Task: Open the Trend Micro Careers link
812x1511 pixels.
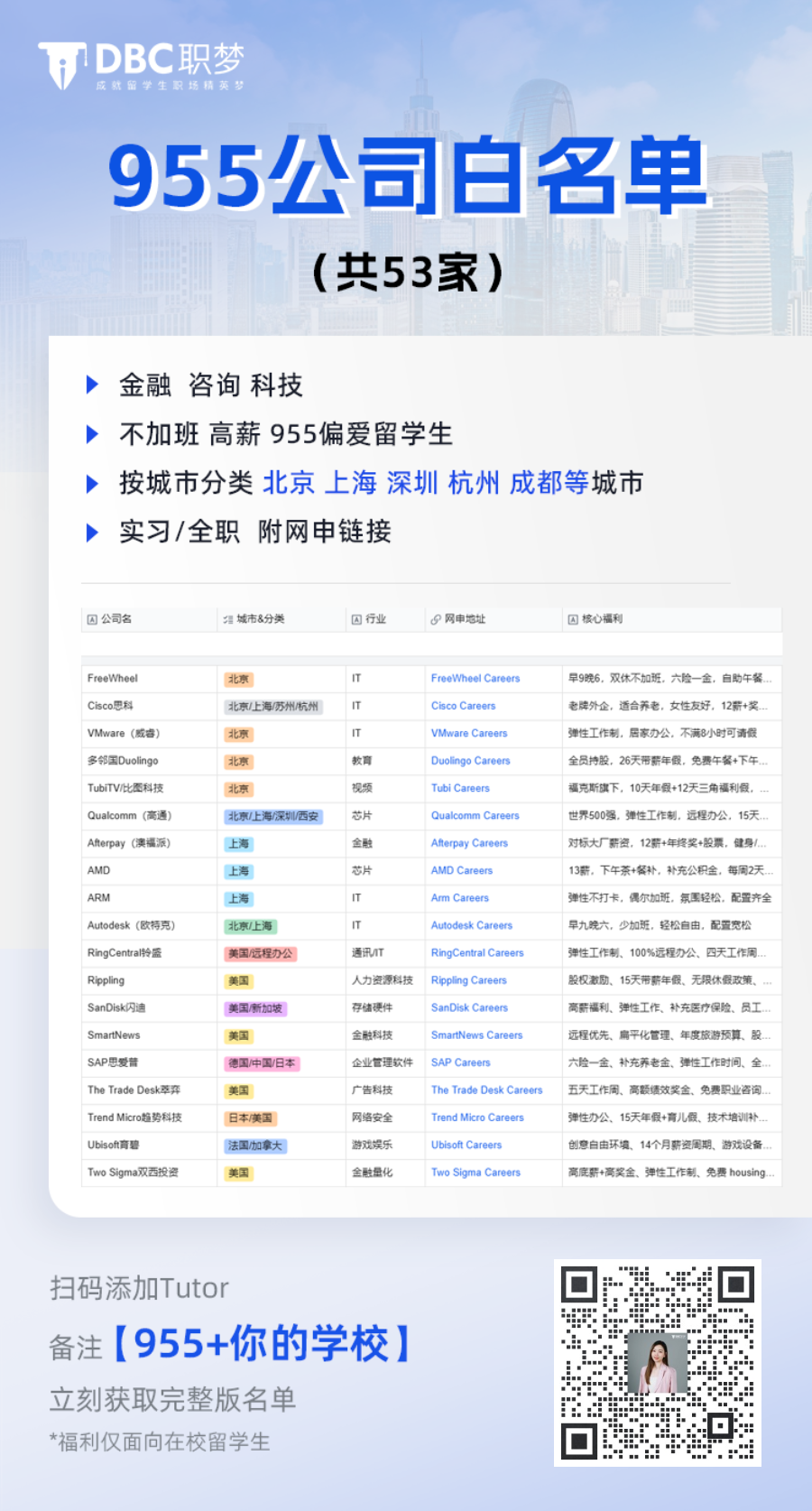Action: [x=477, y=1117]
